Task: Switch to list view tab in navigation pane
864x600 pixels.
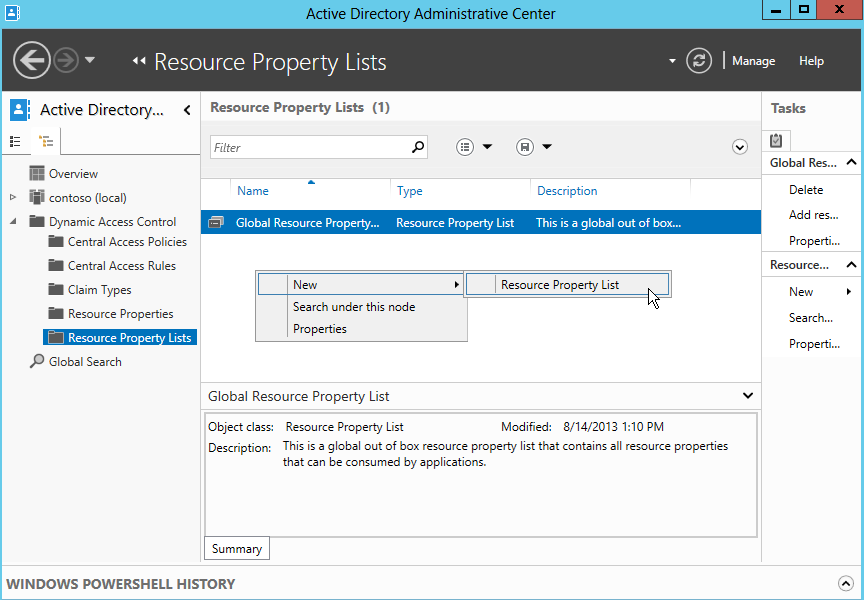Action: click(x=15, y=142)
